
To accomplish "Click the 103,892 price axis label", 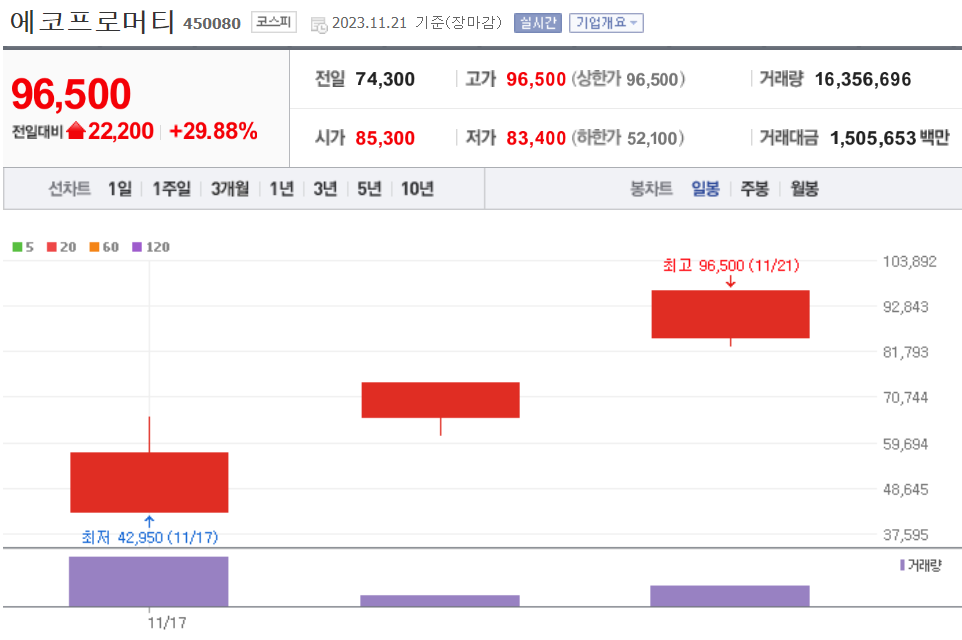I will pos(910,261).
